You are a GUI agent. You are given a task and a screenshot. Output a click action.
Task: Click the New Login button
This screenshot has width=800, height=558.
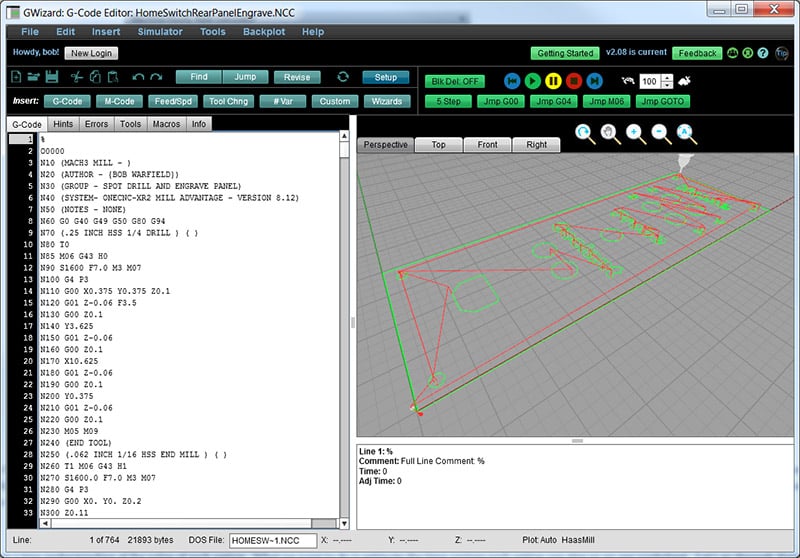click(91, 53)
